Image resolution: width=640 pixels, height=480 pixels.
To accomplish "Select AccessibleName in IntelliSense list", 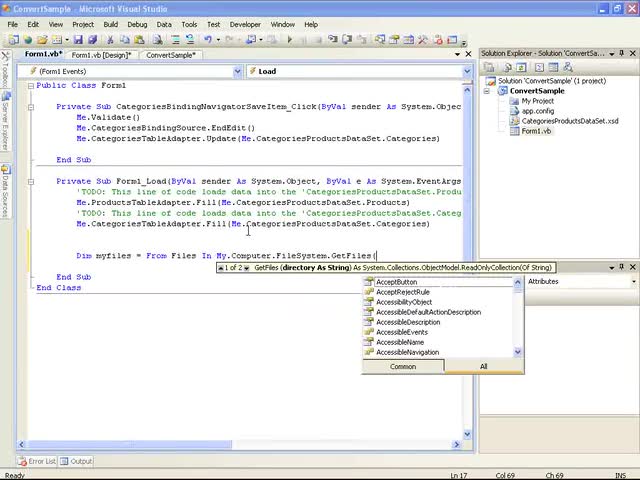I will (437, 342).
